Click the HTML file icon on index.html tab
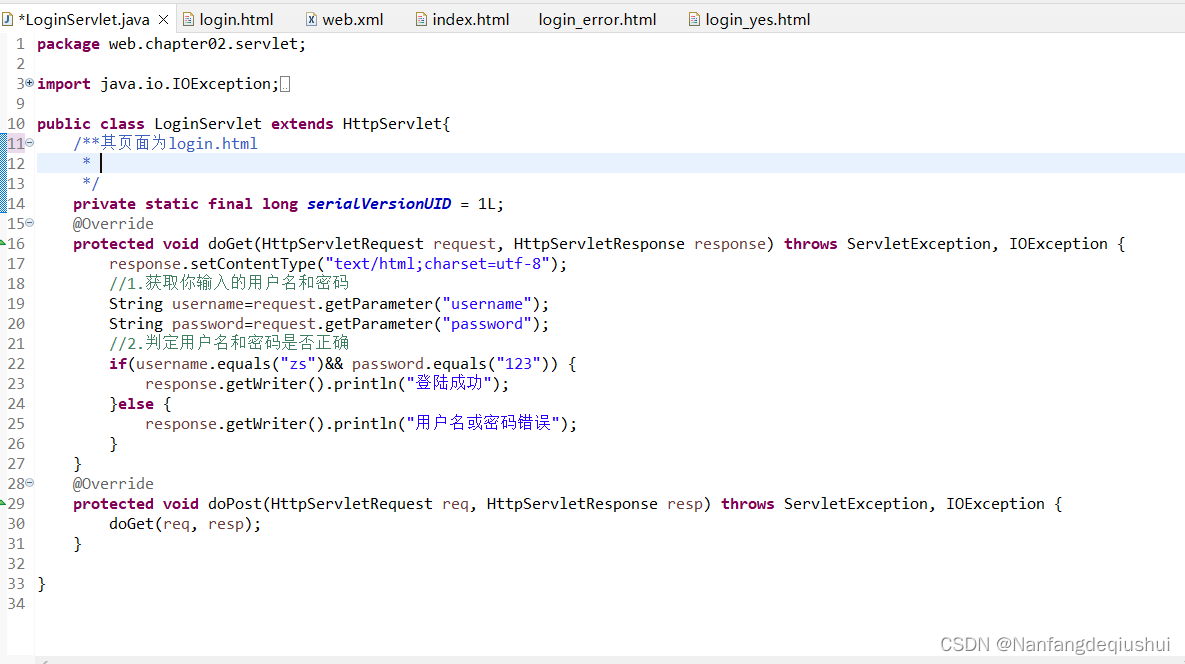The image size is (1185, 664). 419,18
